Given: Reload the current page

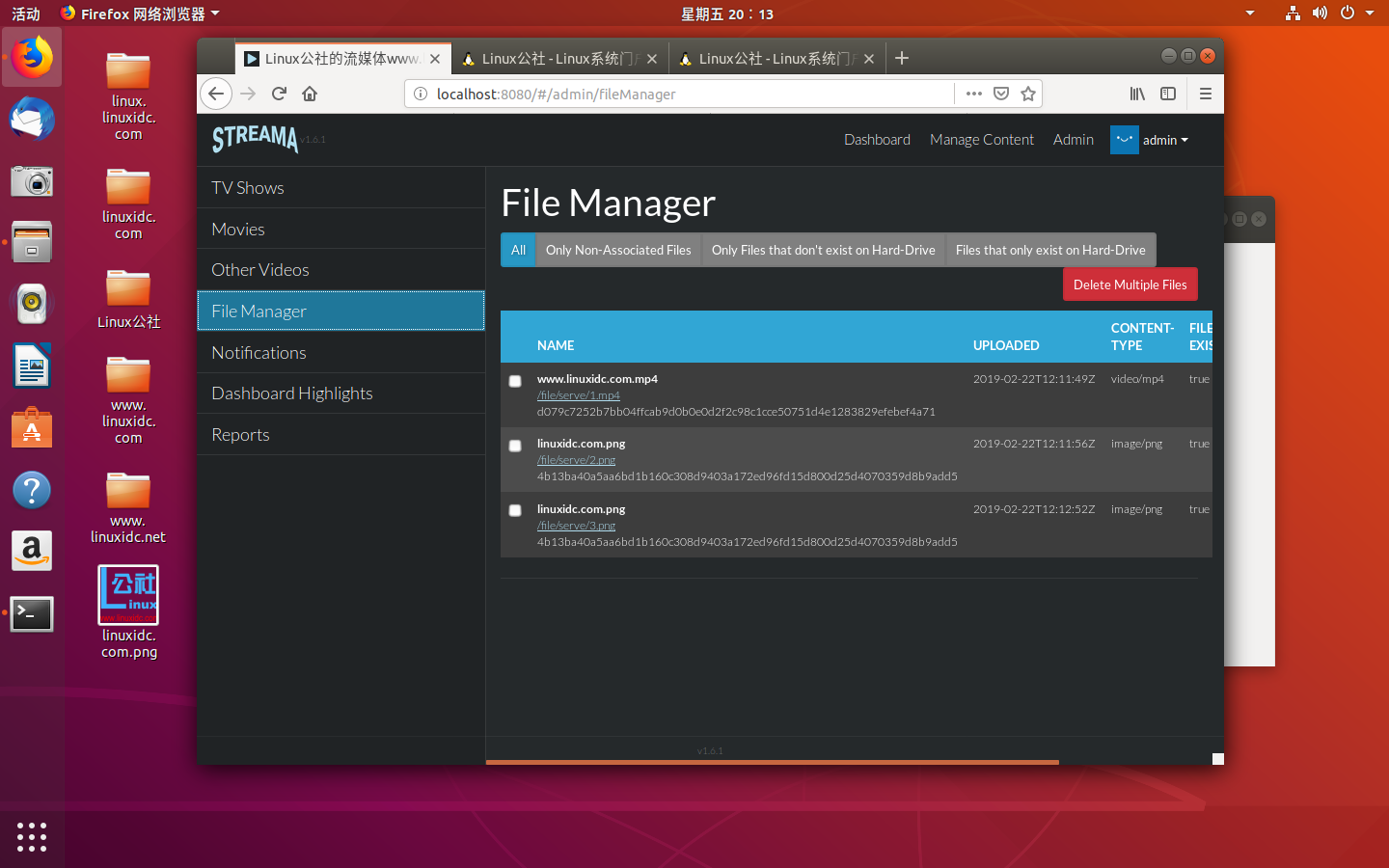Looking at the screenshot, I should pos(279,94).
